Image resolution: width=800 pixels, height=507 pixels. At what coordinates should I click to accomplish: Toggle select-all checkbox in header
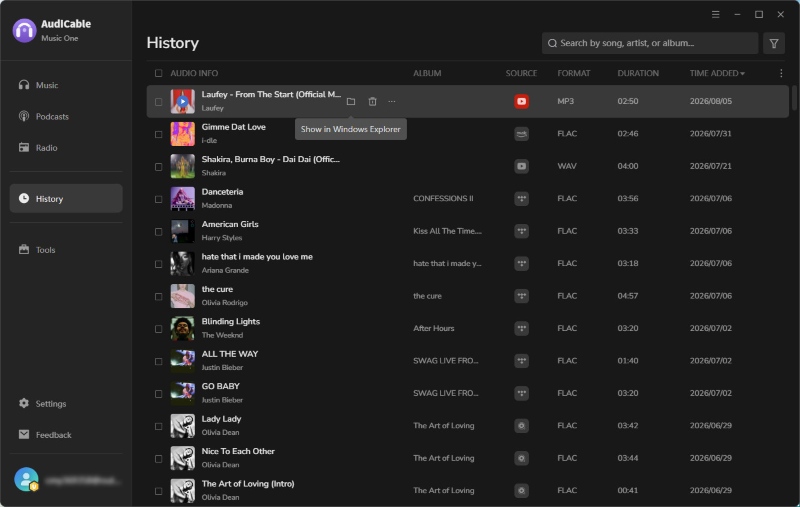(x=159, y=73)
